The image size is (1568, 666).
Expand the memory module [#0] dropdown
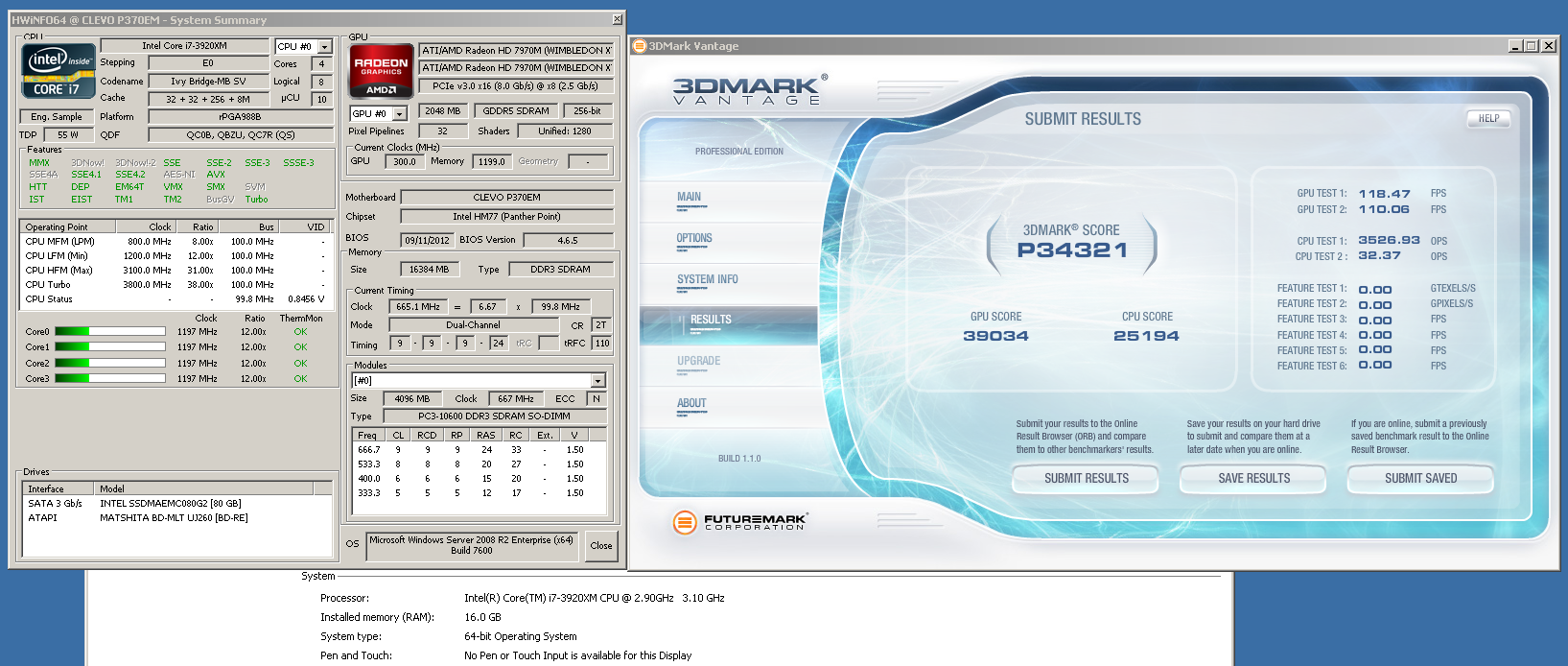point(597,380)
